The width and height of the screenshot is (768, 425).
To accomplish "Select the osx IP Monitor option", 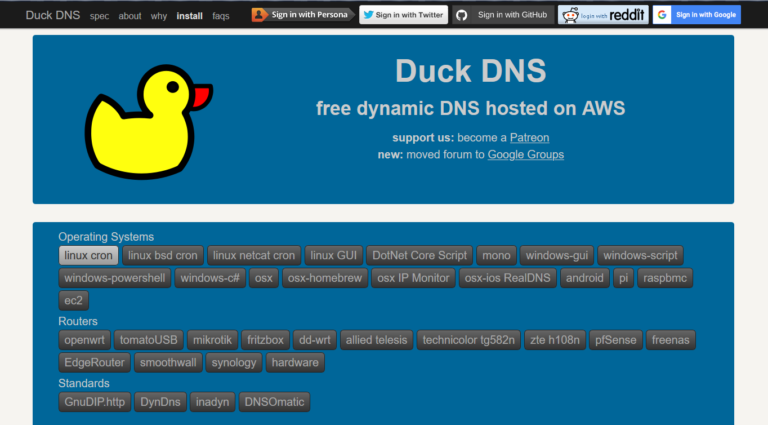I will pos(413,278).
